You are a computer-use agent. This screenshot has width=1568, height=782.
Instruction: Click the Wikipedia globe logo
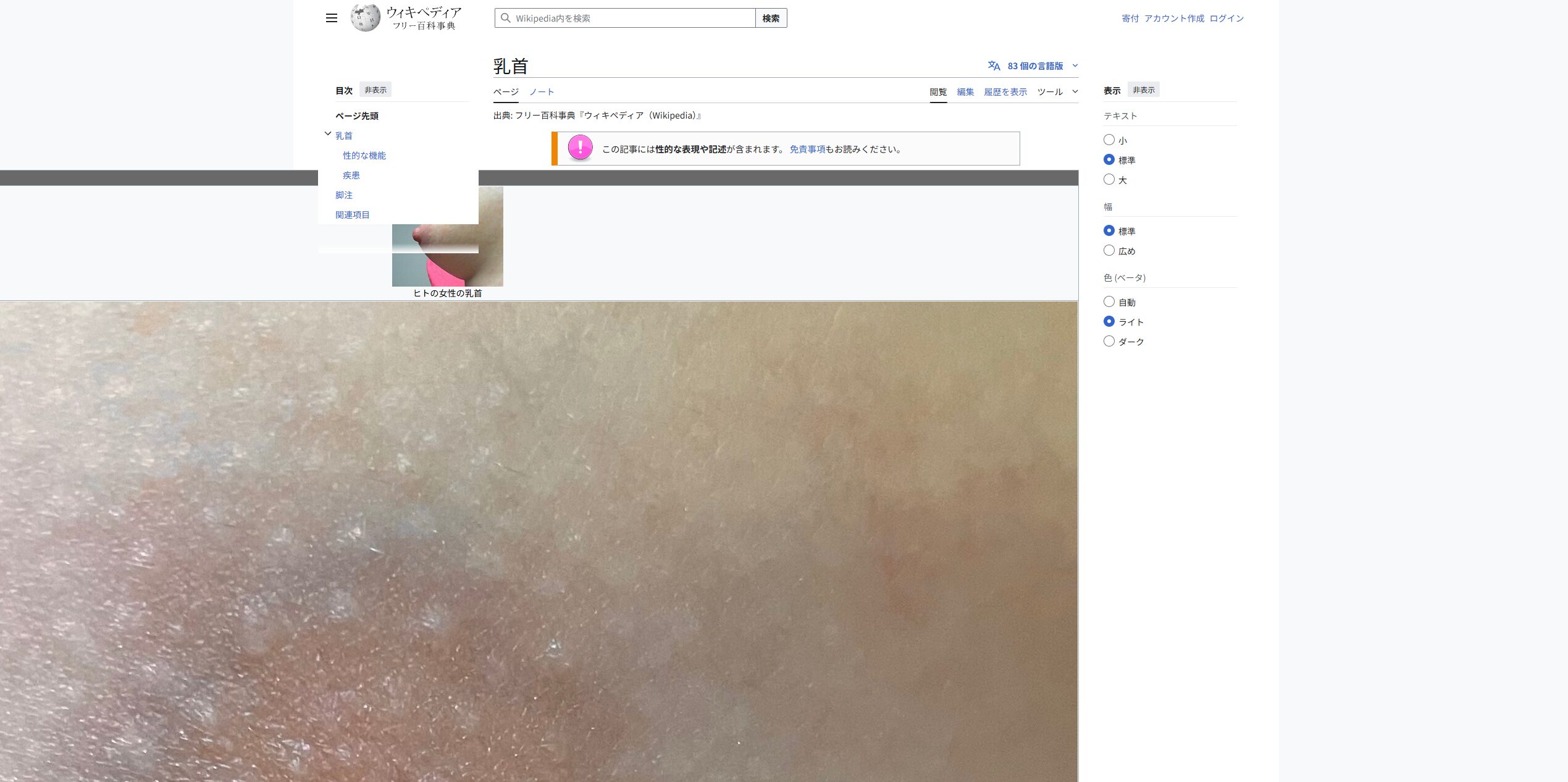tap(366, 18)
